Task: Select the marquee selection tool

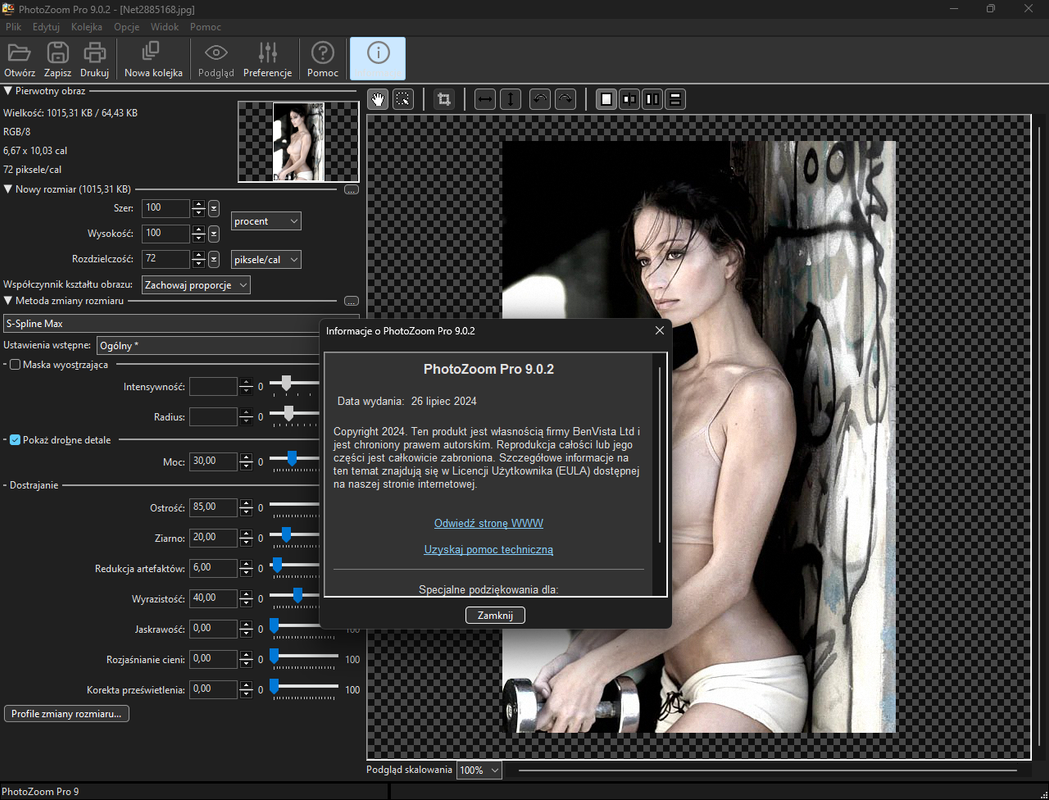Action: pyautogui.click(x=403, y=100)
